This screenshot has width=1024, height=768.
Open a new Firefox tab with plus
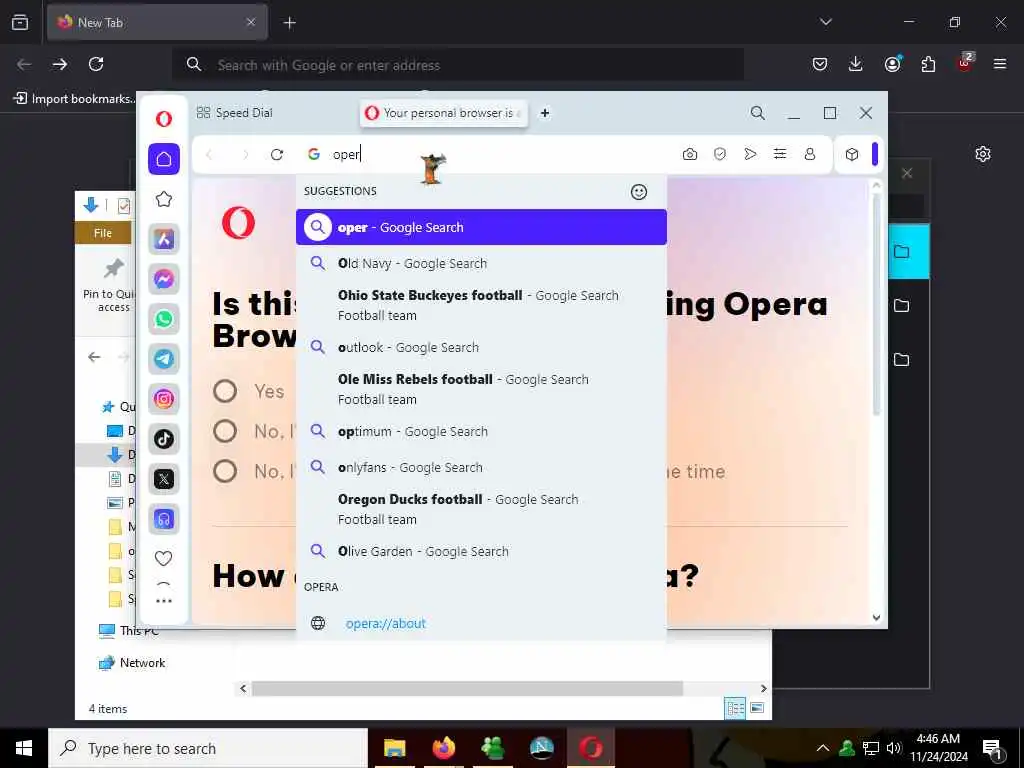(x=289, y=23)
